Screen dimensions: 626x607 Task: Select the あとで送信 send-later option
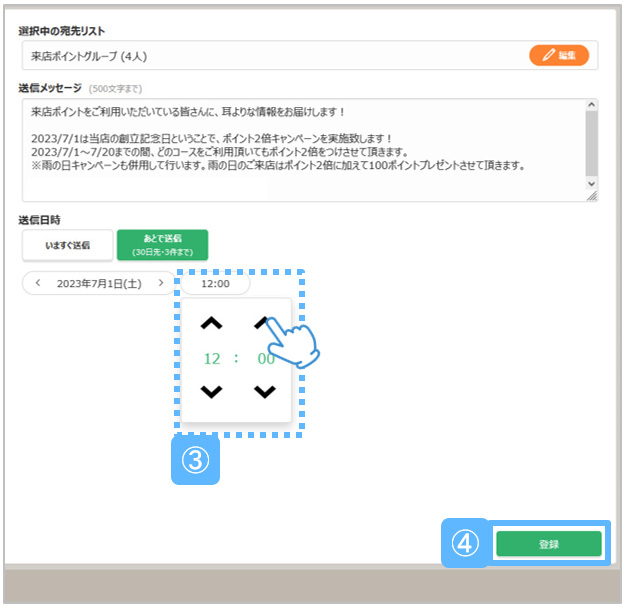[x=162, y=245]
